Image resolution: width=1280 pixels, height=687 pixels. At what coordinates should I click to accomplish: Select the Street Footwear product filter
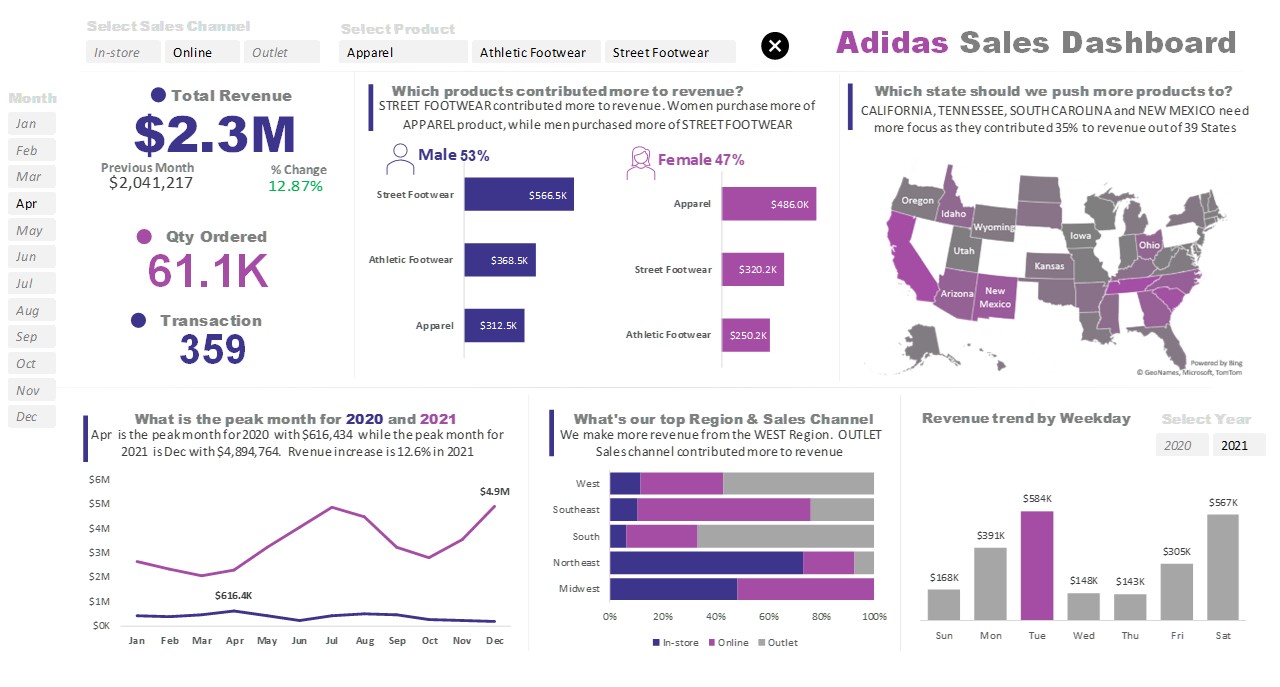[670, 52]
